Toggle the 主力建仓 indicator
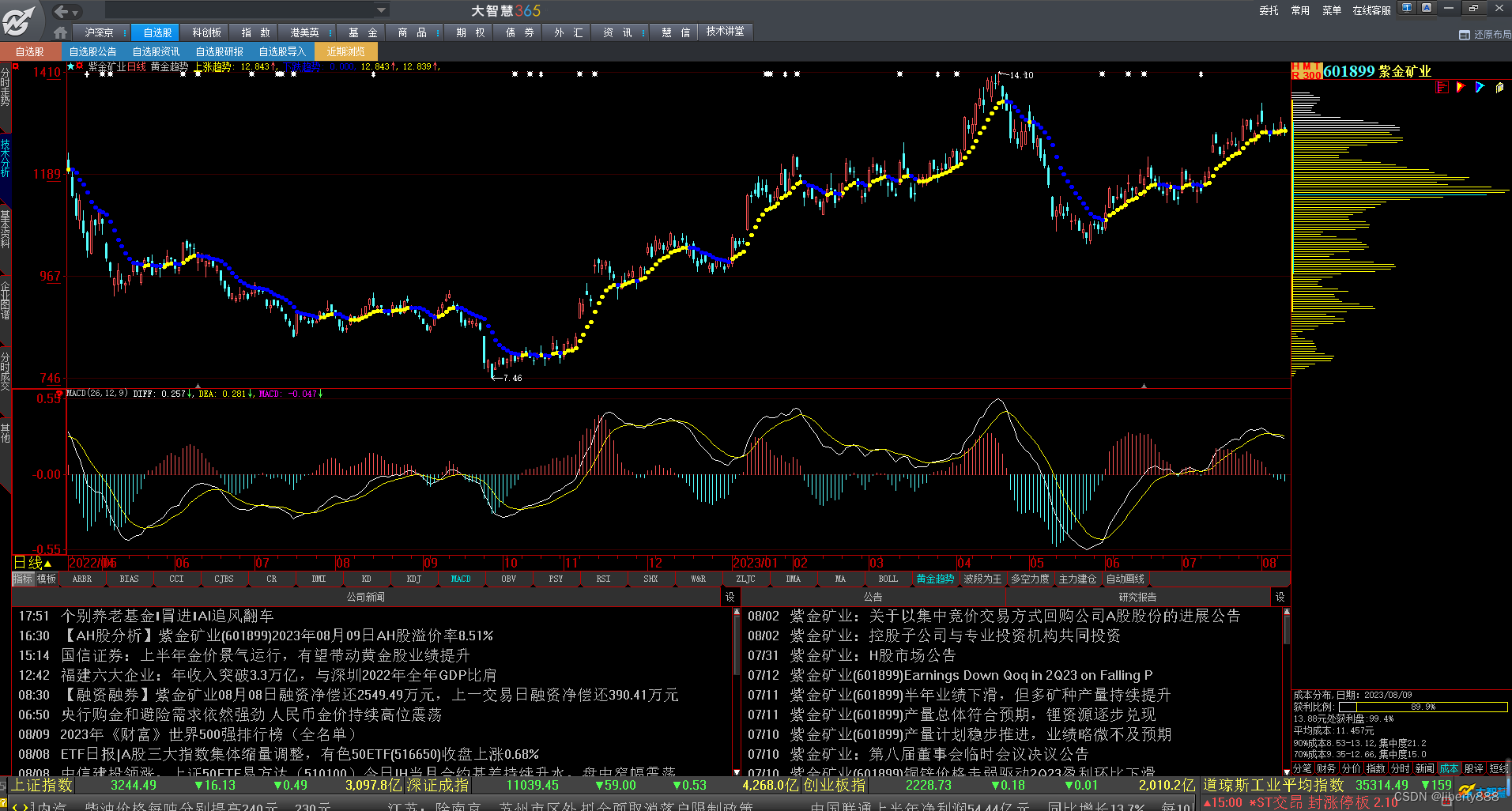The width and height of the screenshot is (1512, 811). [1077, 579]
